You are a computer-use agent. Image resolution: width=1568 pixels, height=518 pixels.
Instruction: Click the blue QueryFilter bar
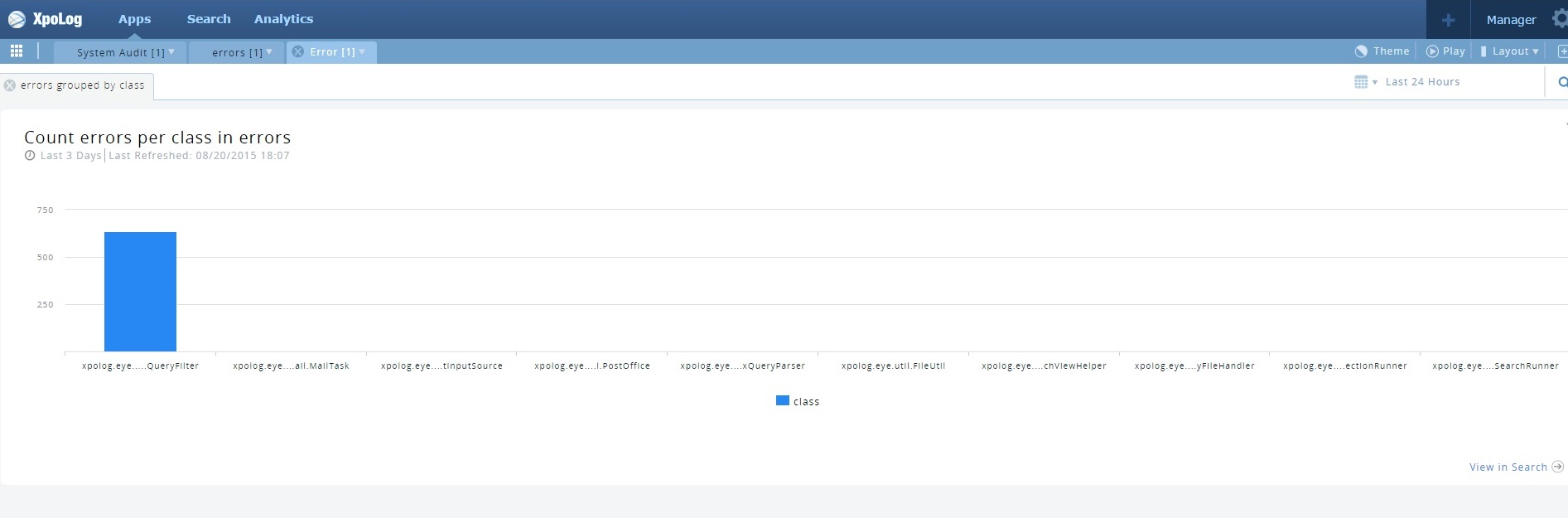140,292
